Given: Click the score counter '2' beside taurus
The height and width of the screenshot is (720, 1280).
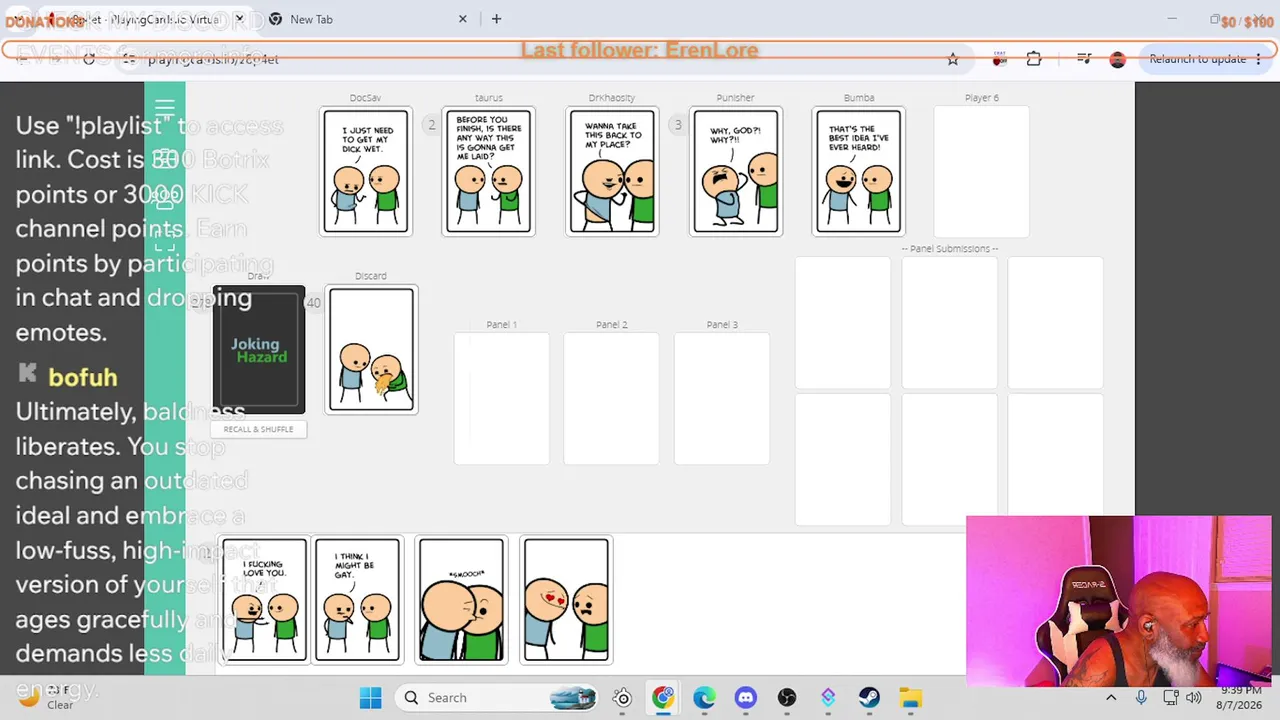Looking at the screenshot, I should 432,125.
